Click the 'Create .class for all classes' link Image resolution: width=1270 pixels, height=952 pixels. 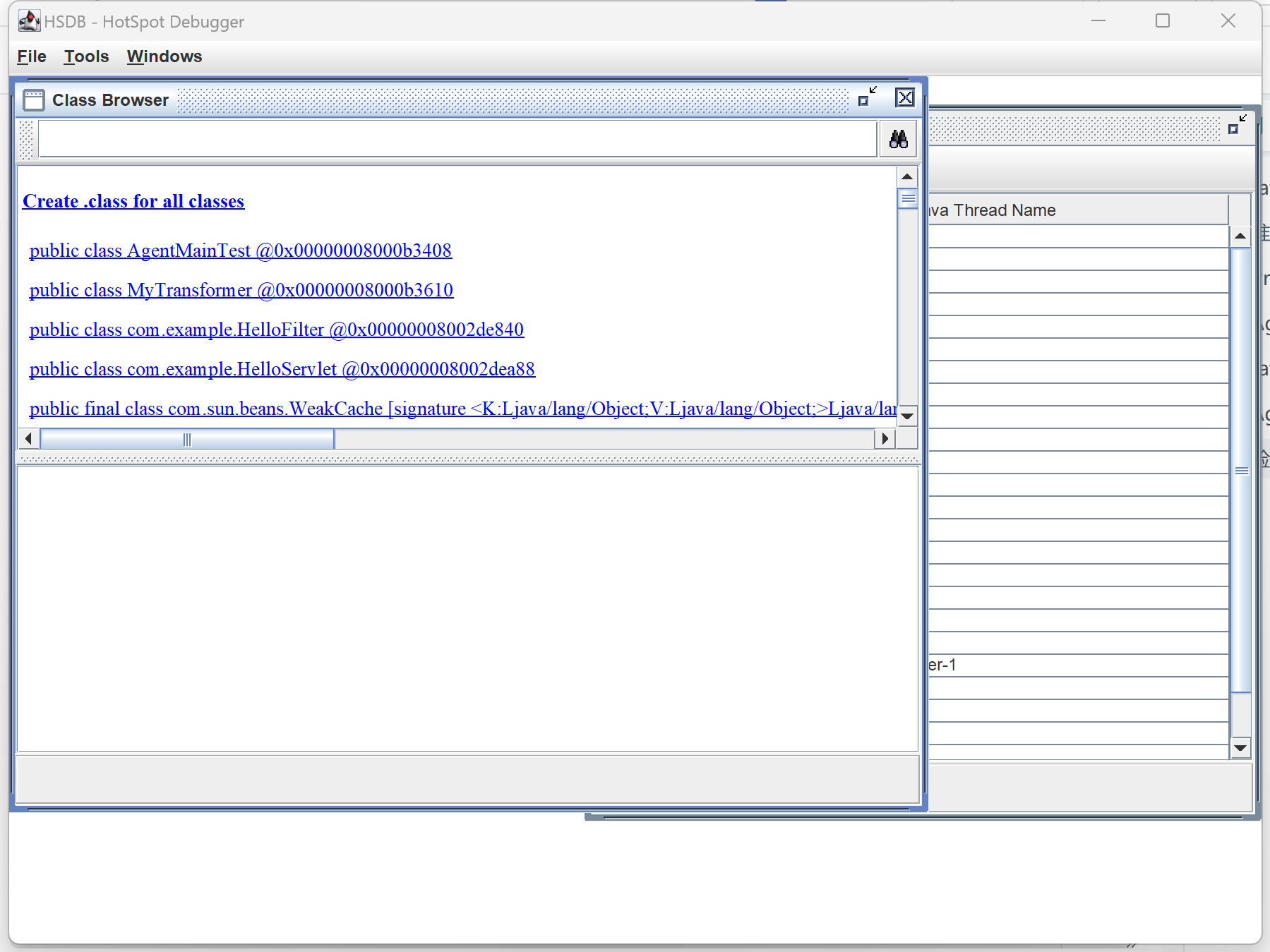133,201
